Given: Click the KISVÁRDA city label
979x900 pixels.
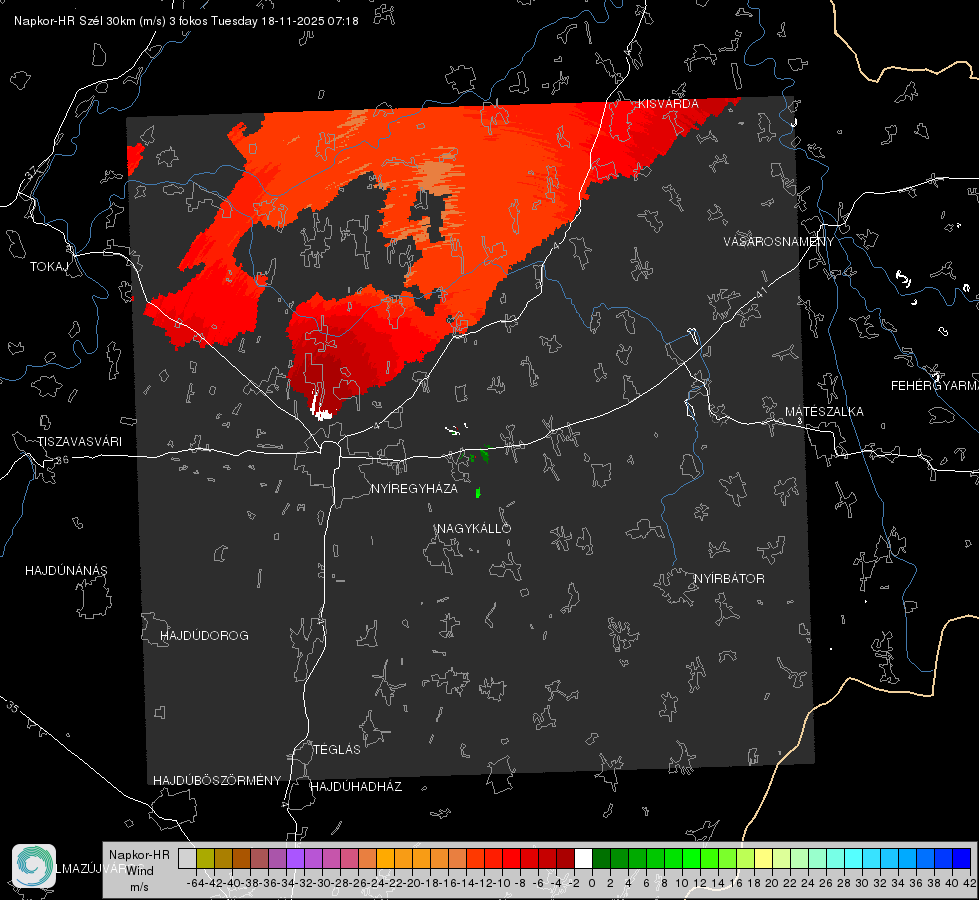Looking at the screenshot, I should click(x=668, y=104).
